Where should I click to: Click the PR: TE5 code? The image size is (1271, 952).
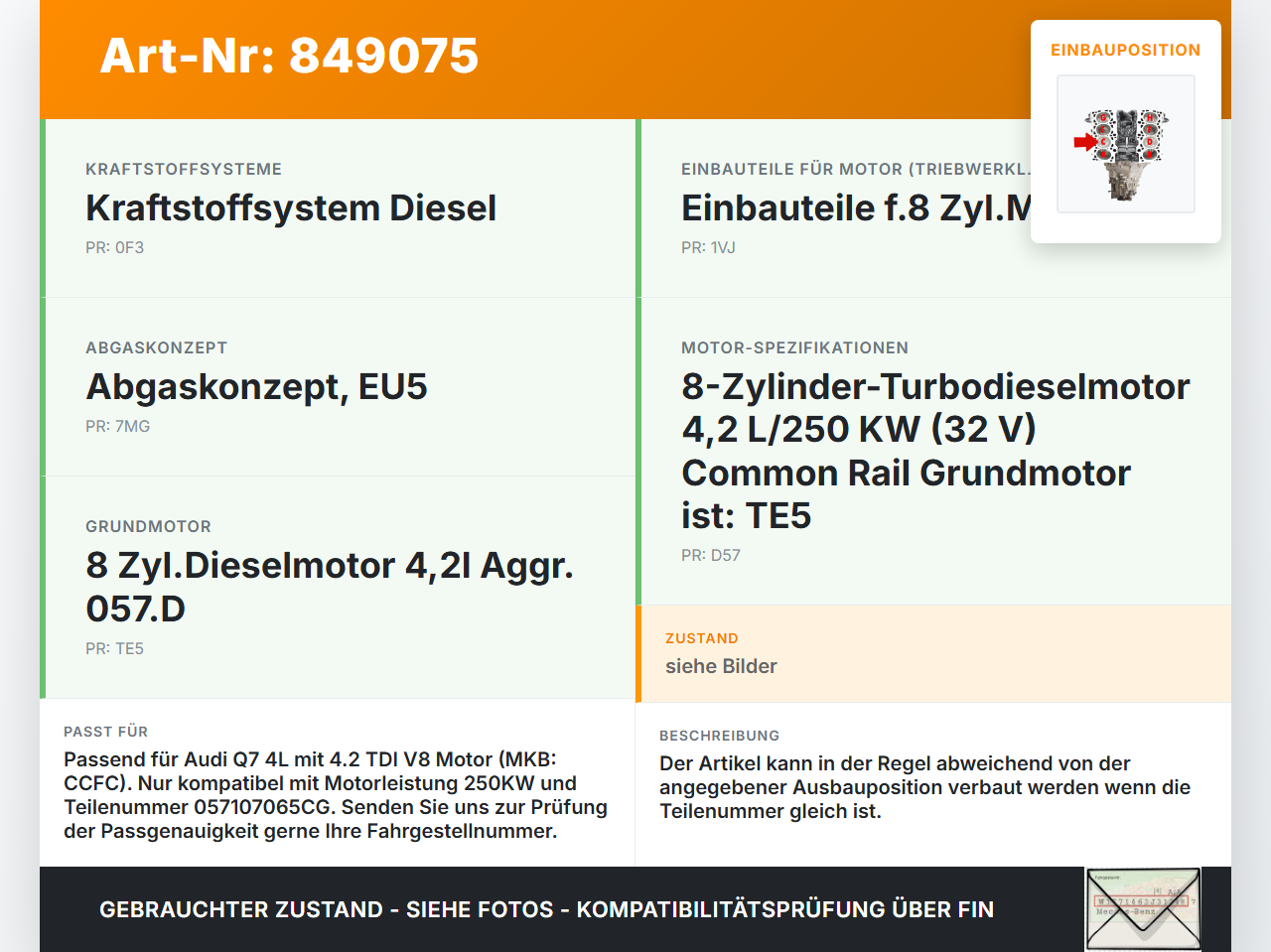click(114, 649)
